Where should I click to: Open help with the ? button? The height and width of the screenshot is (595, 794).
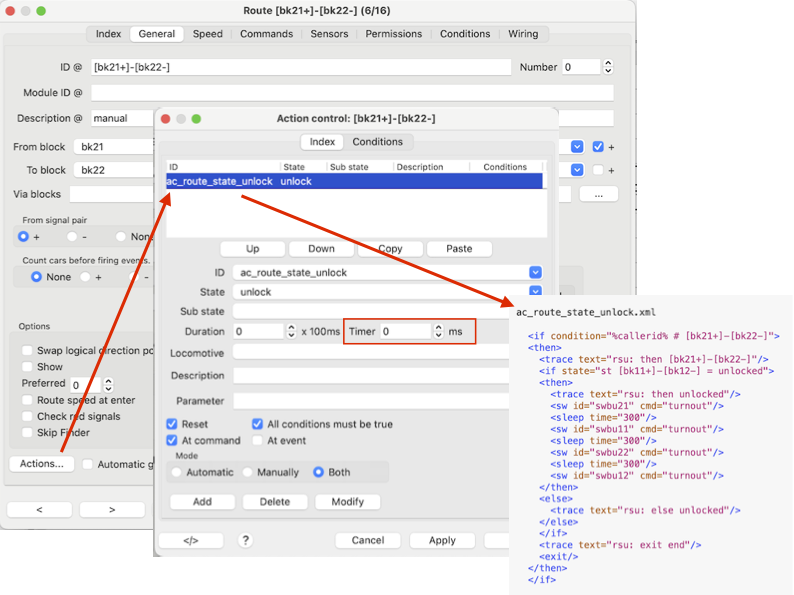(246, 540)
